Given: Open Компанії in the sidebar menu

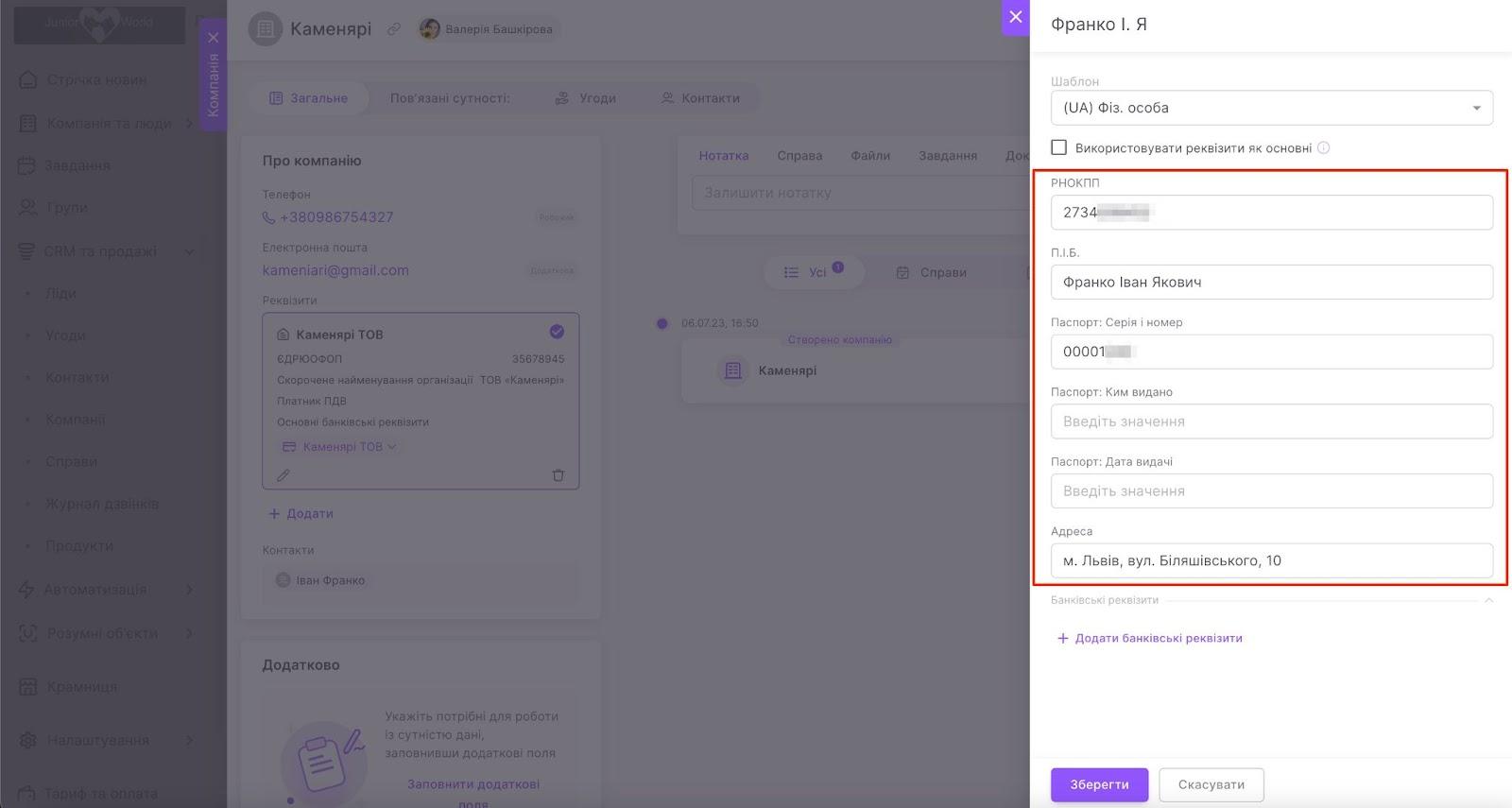Looking at the screenshot, I should click(76, 420).
